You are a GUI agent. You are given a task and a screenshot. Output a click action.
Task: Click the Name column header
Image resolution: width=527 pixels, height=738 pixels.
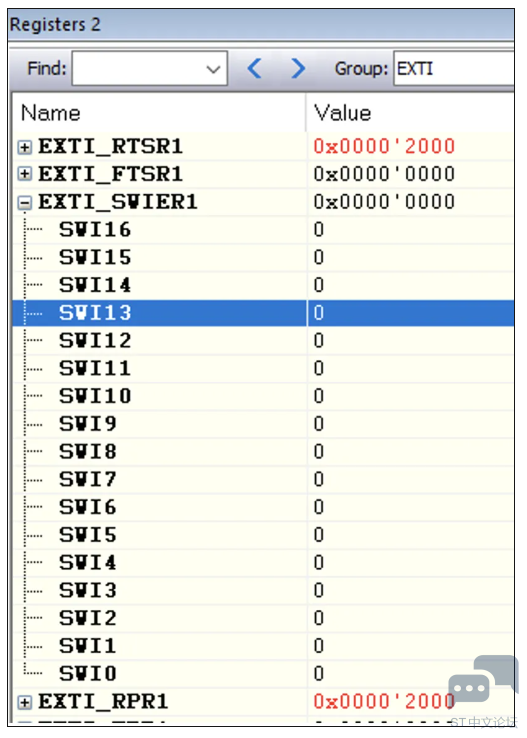pos(51,113)
